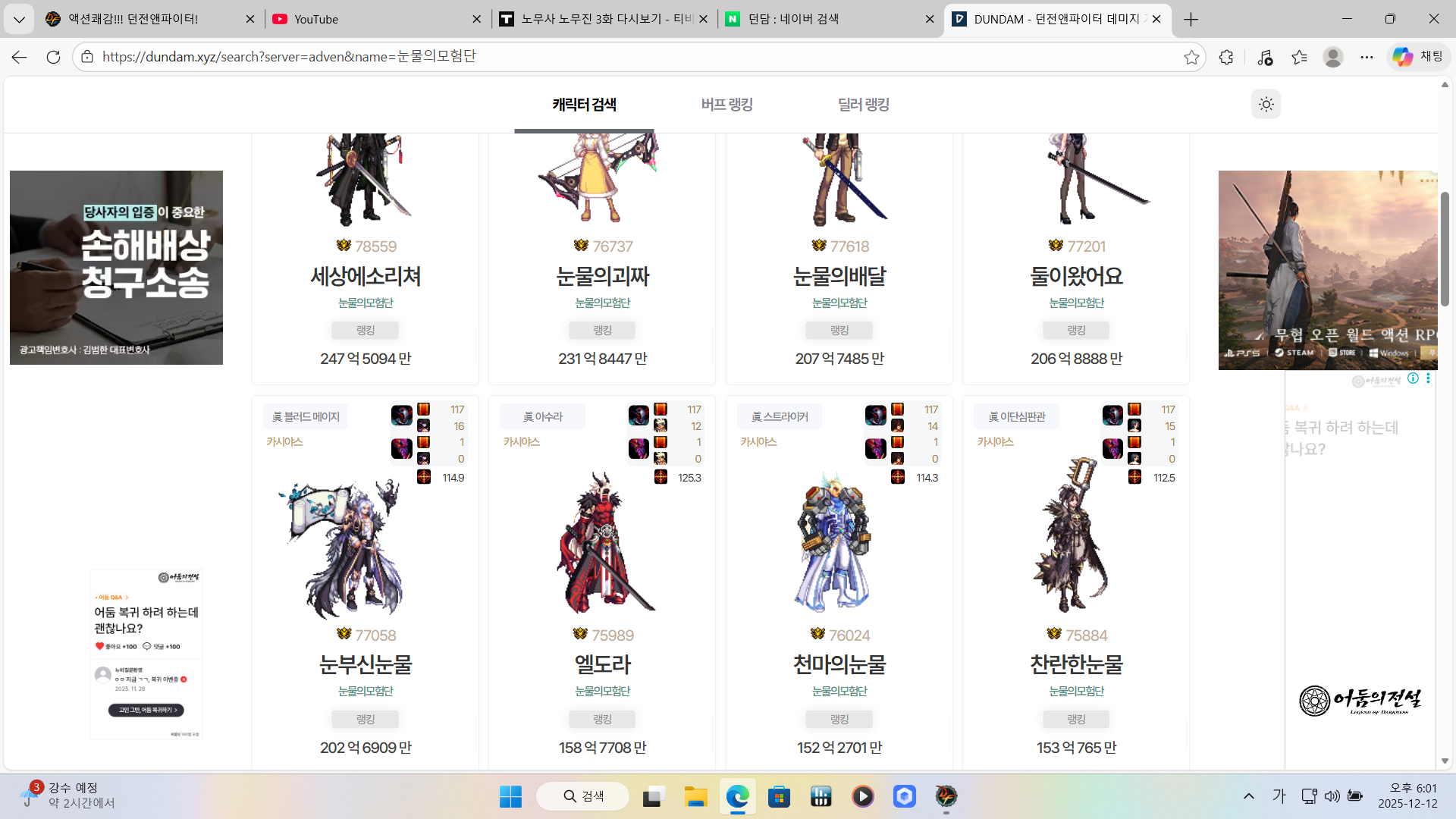Expand the browser tab list chevron

(x=19, y=19)
